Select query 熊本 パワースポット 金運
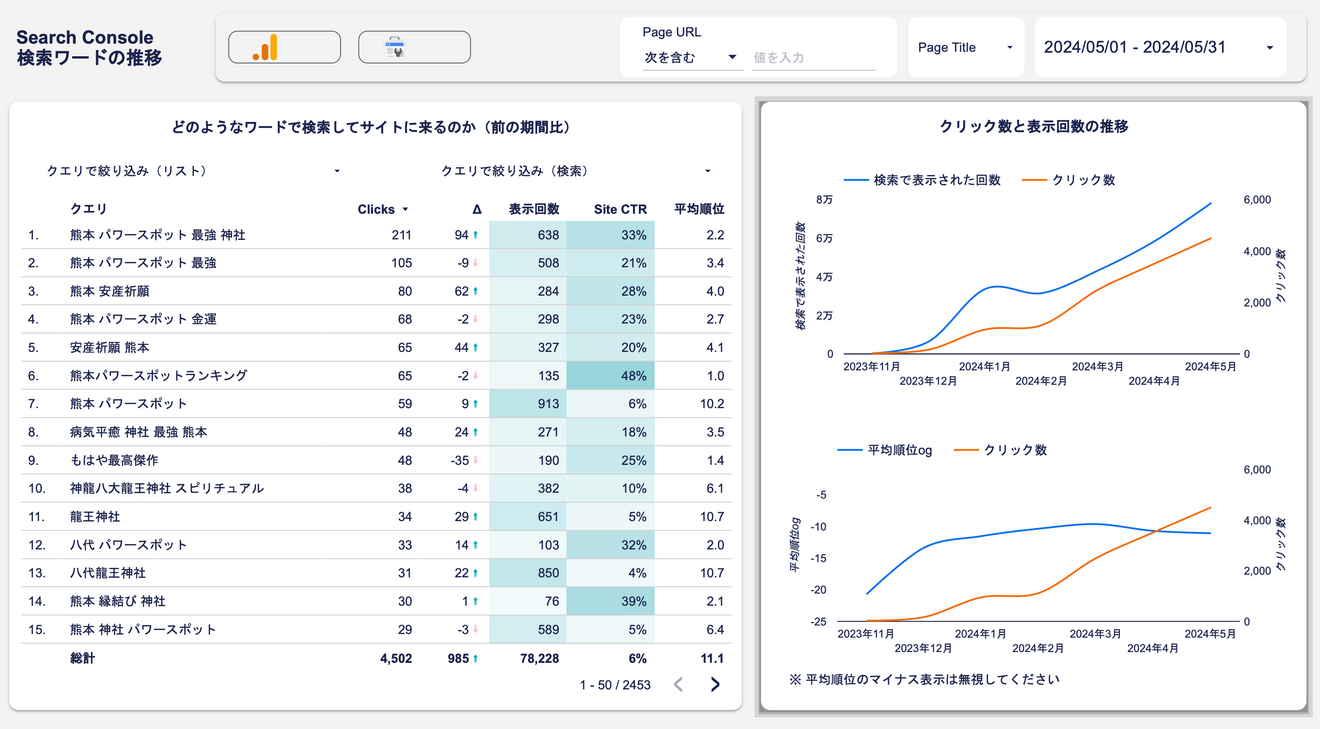The width and height of the screenshot is (1320, 729). tap(143, 319)
